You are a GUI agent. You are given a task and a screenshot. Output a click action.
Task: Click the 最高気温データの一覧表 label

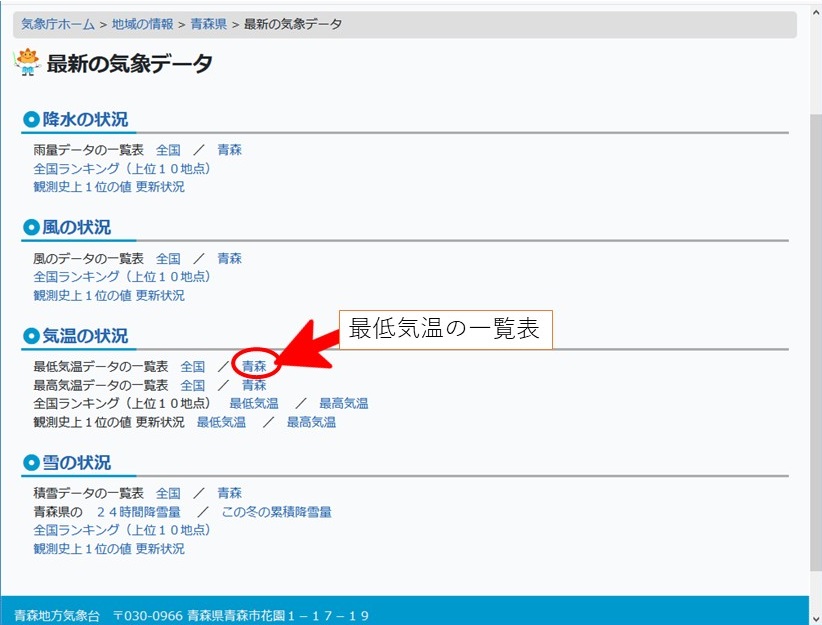(101, 385)
